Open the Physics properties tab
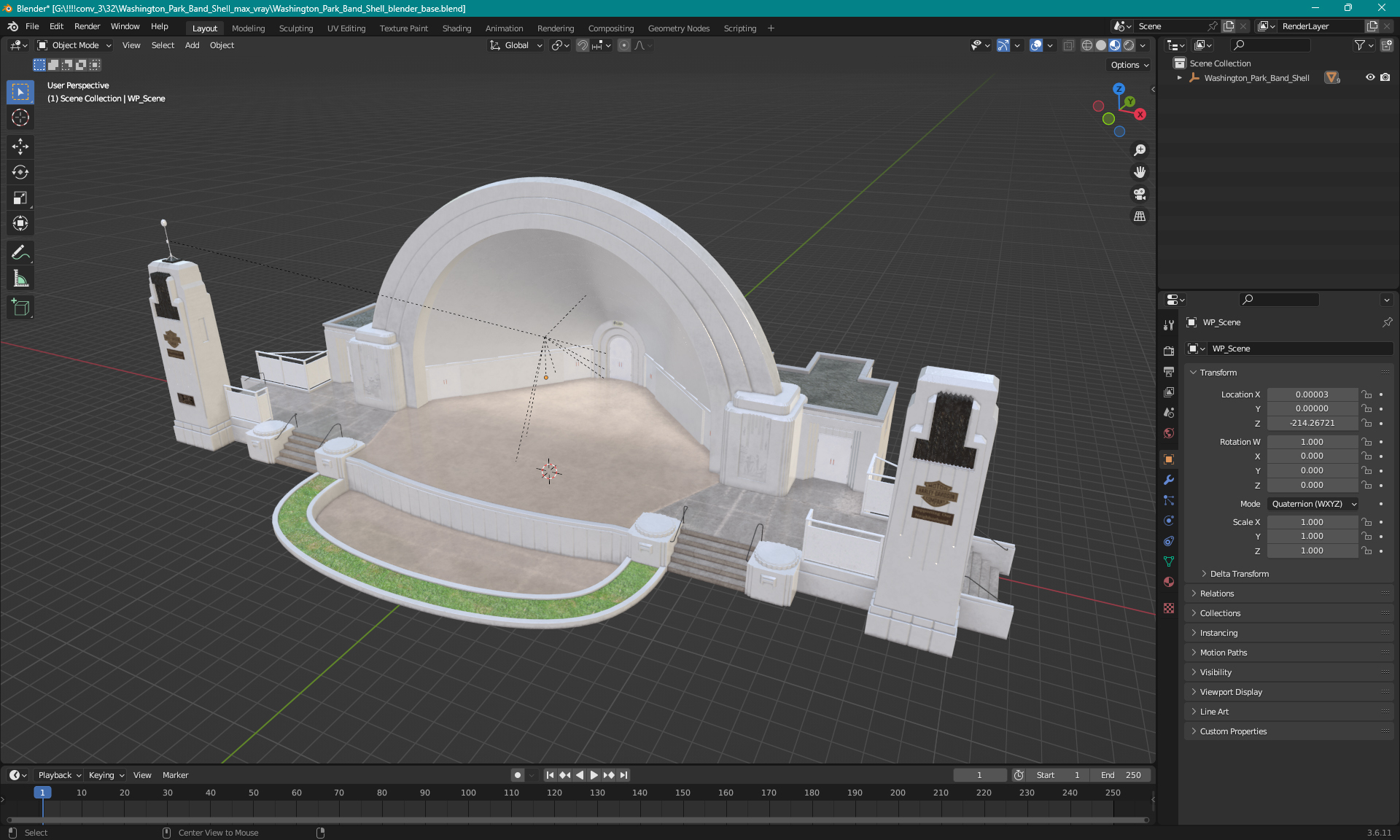 (x=1169, y=521)
